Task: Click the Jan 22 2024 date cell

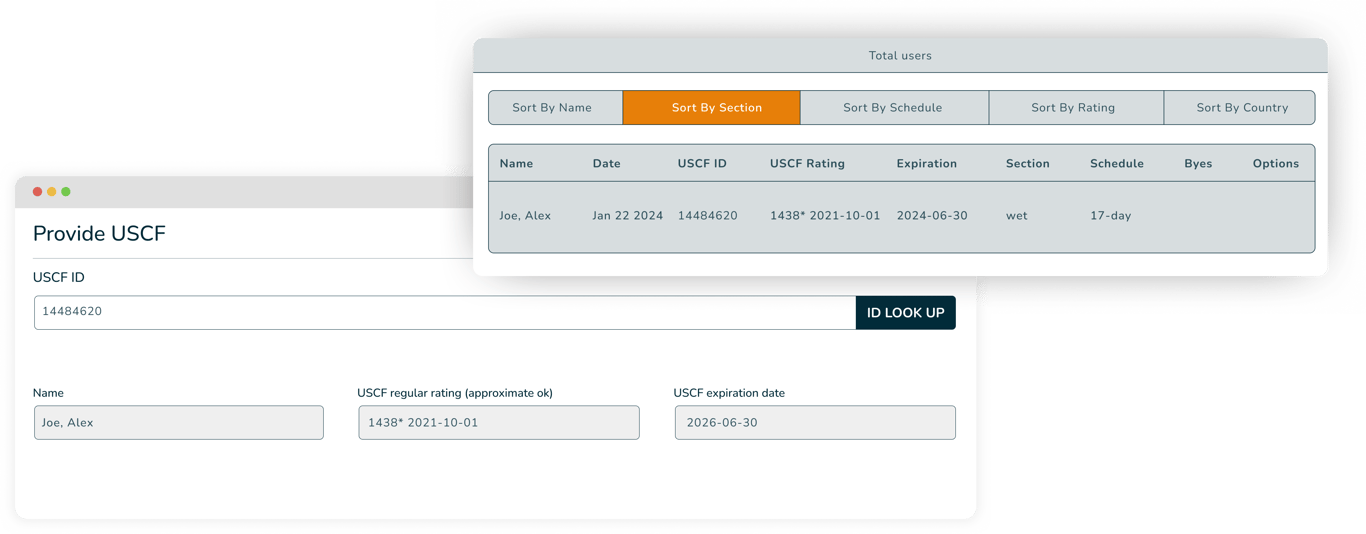Action: point(627,216)
